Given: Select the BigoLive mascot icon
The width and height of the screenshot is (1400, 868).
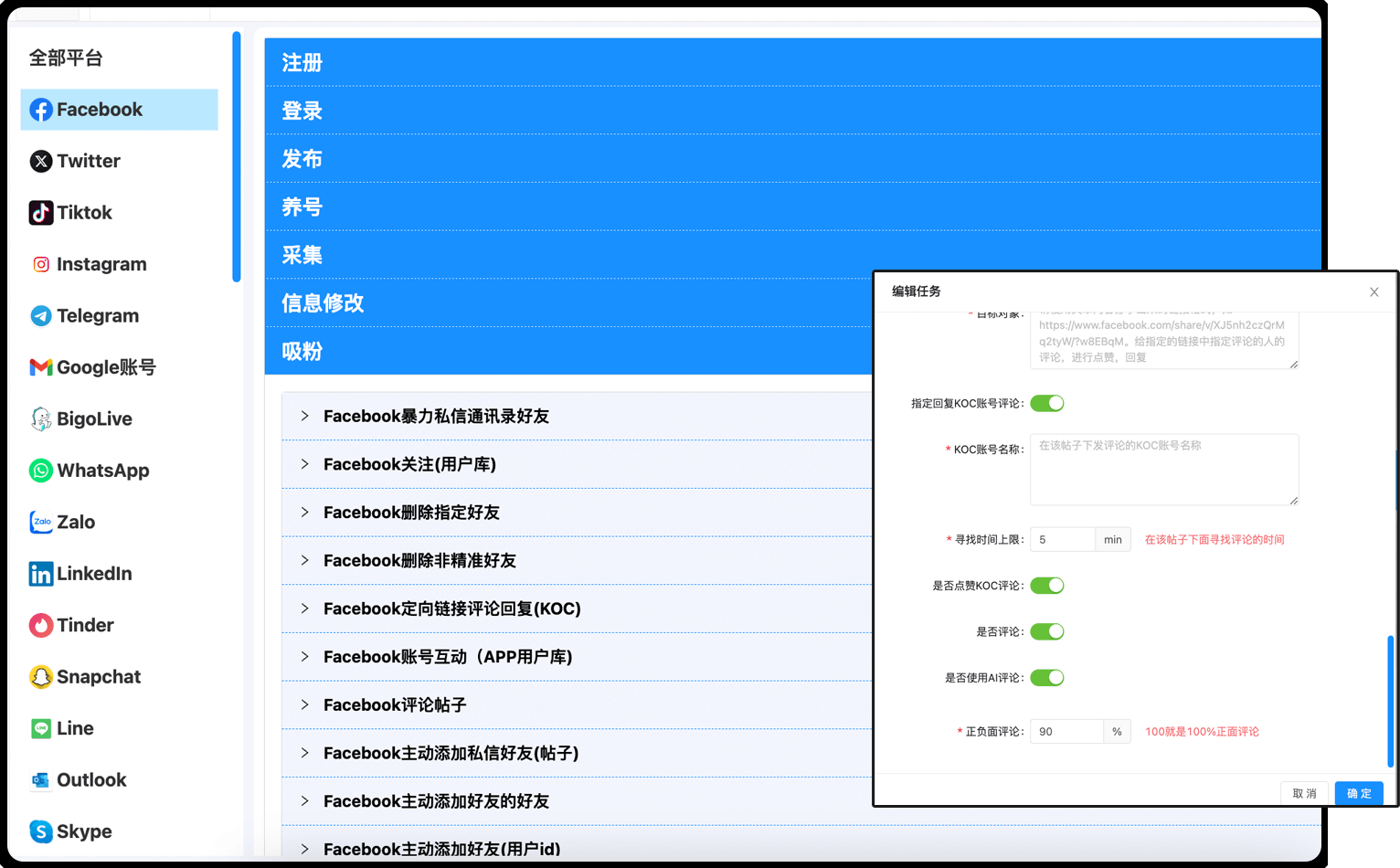Looking at the screenshot, I should pyautogui.click(x=41, y=419).
